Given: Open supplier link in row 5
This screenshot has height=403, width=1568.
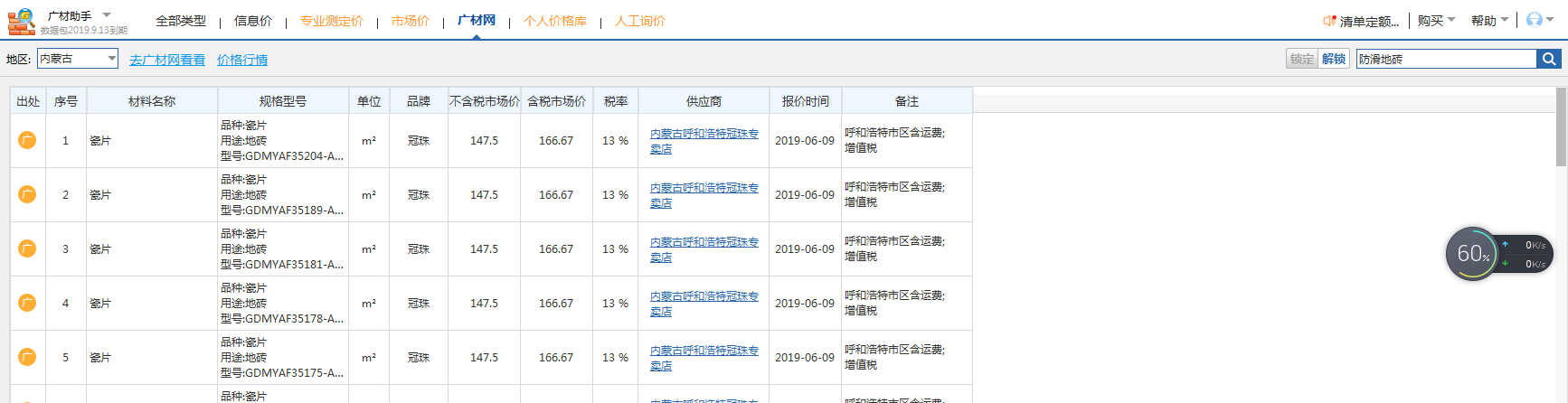Looking at the screenshot, I should [x=704, y=358].
